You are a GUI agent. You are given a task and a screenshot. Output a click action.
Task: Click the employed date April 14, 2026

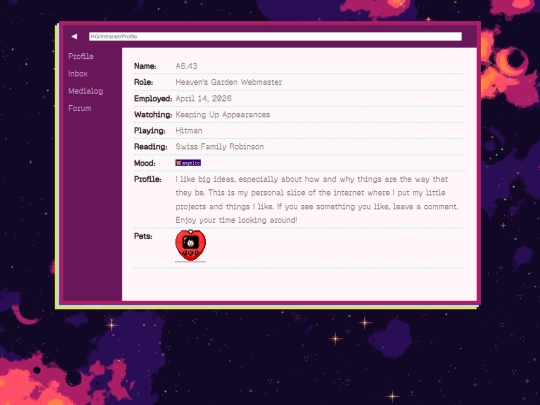click(204, 98)
